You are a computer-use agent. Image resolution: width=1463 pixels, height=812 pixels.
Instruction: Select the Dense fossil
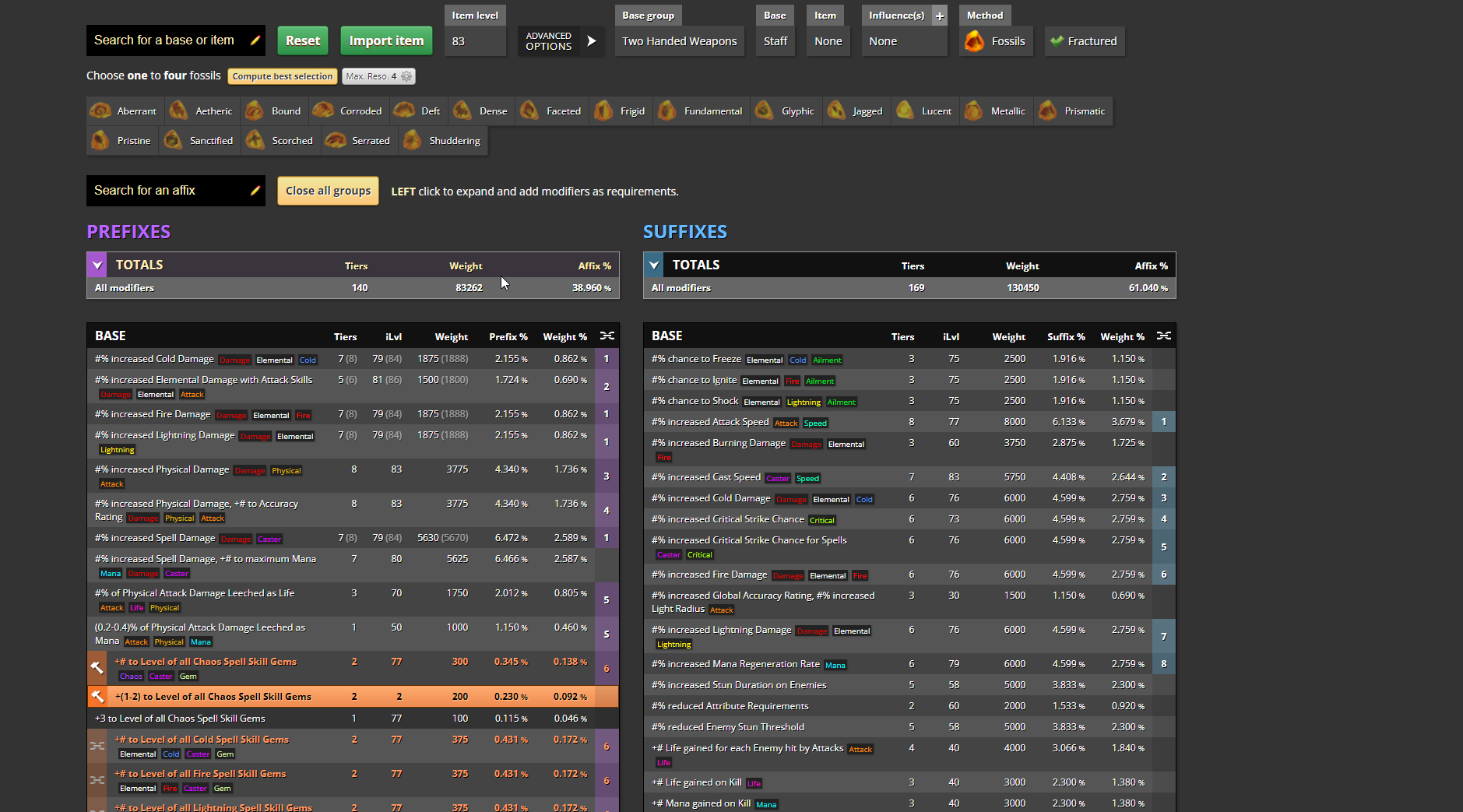pos(481,111)
